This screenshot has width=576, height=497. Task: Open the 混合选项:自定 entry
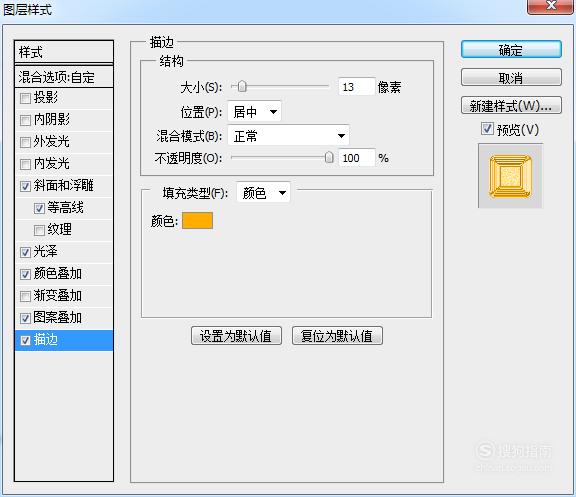[x=64, y=77]
